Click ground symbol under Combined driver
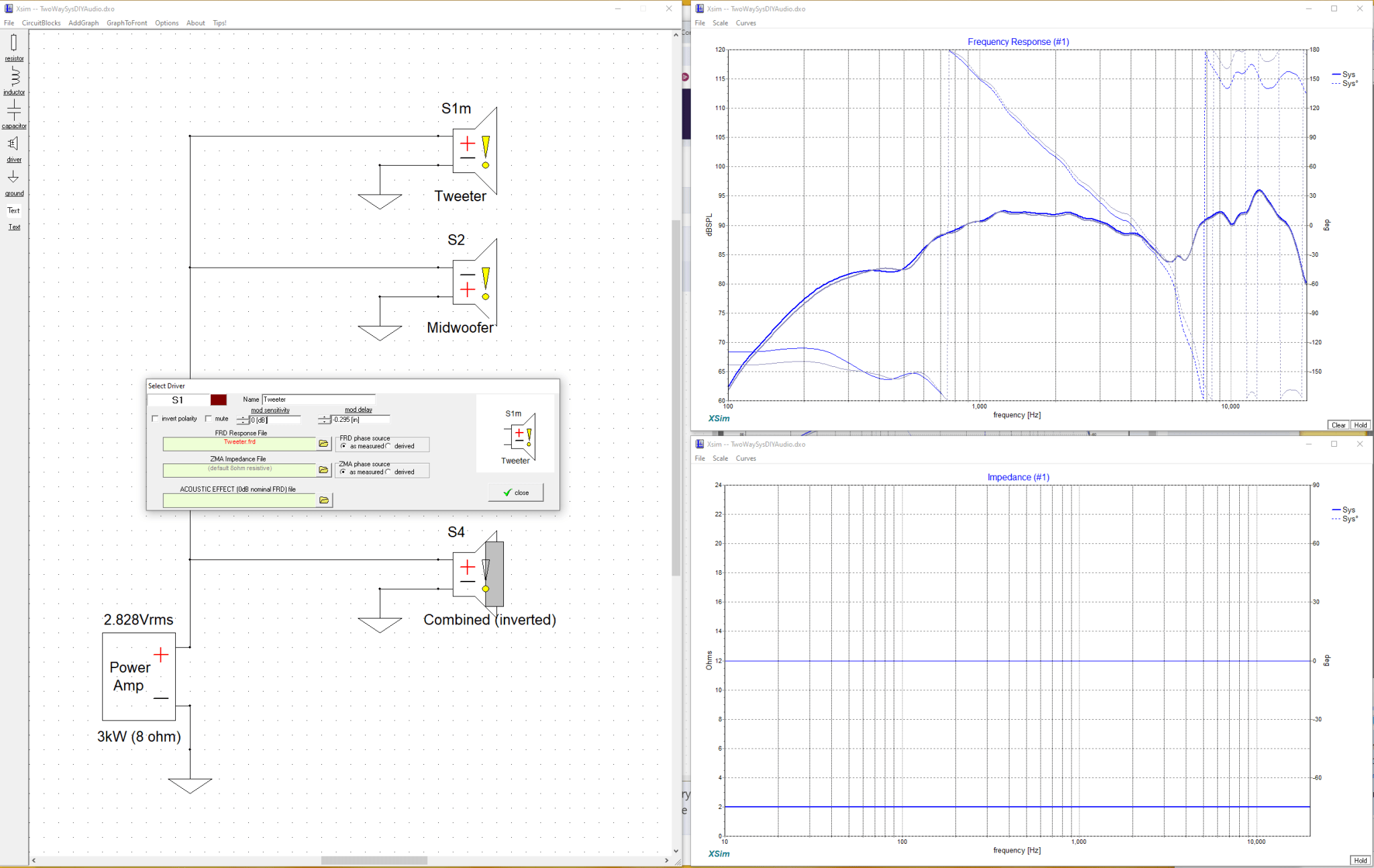The height and width of the screenshot is (868, 1374). tap(380, 625)
